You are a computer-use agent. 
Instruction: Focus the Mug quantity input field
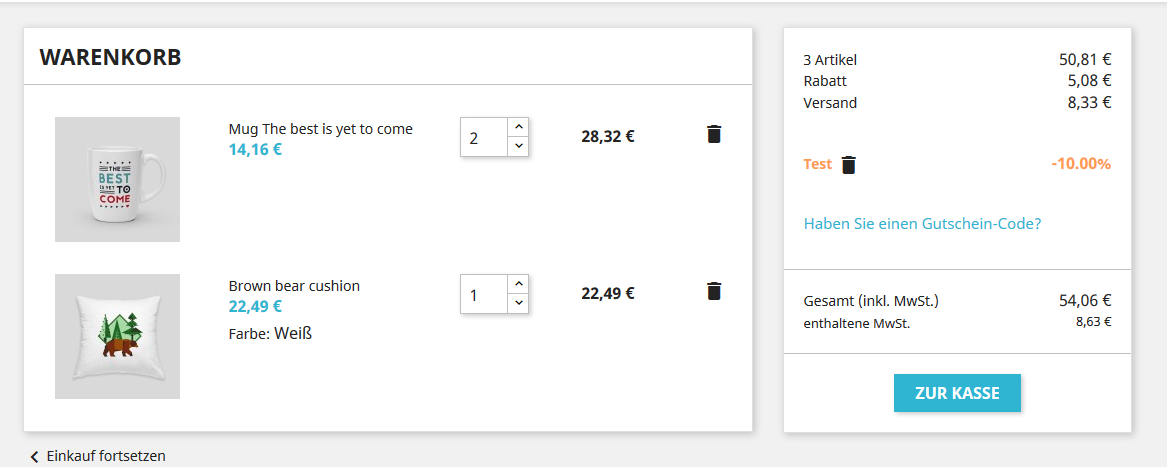click(x=484, y=137)
